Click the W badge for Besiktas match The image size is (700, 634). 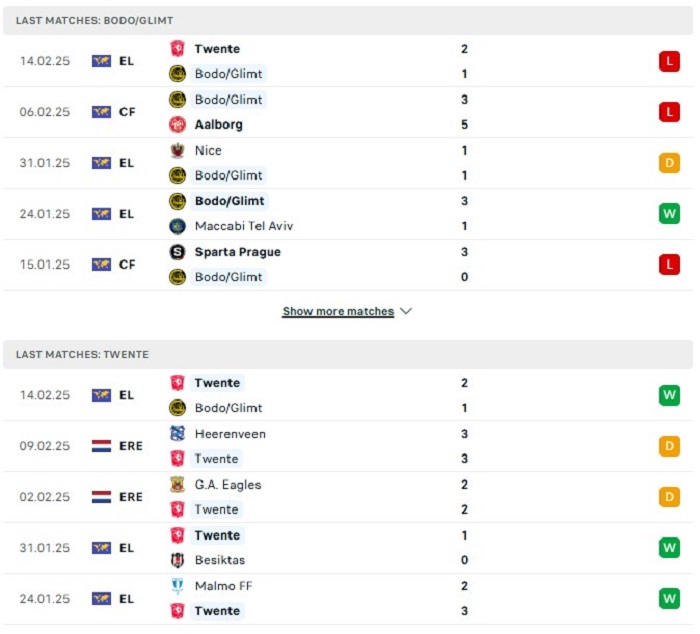pyautogui.click(x=669, y=548)
